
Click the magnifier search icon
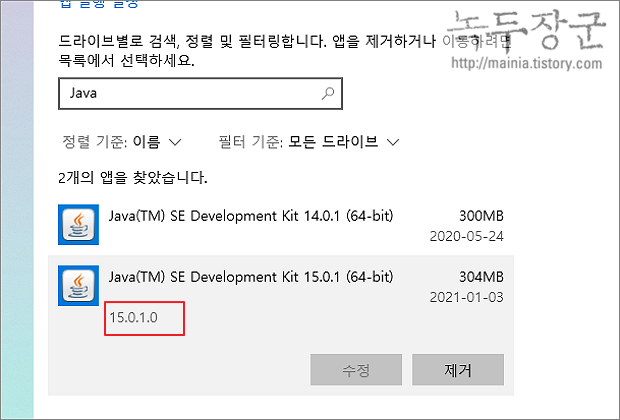point(328,94)
